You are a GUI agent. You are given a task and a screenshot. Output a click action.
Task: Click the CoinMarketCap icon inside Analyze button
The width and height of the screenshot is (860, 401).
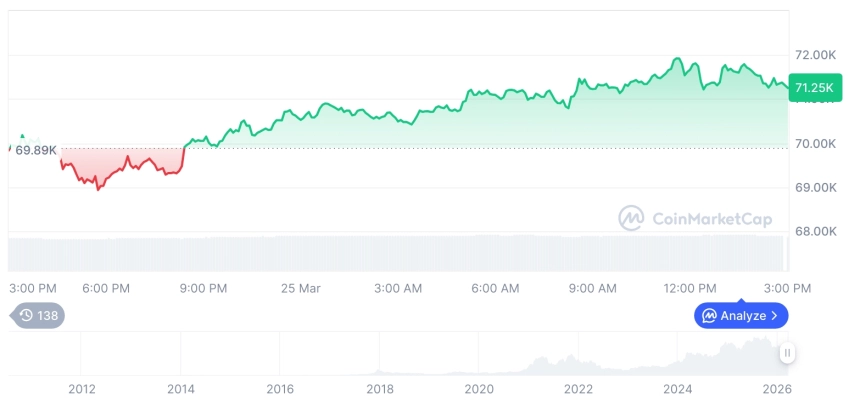[x=709, y=316]
